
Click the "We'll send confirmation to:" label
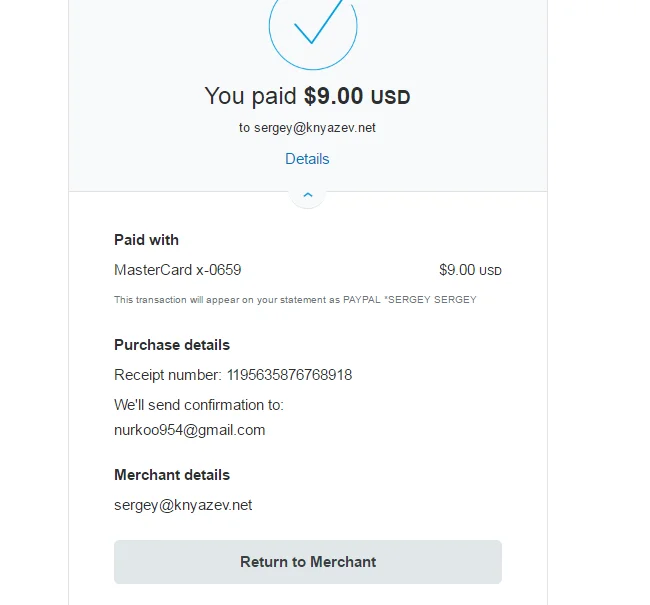click(199, 405)
